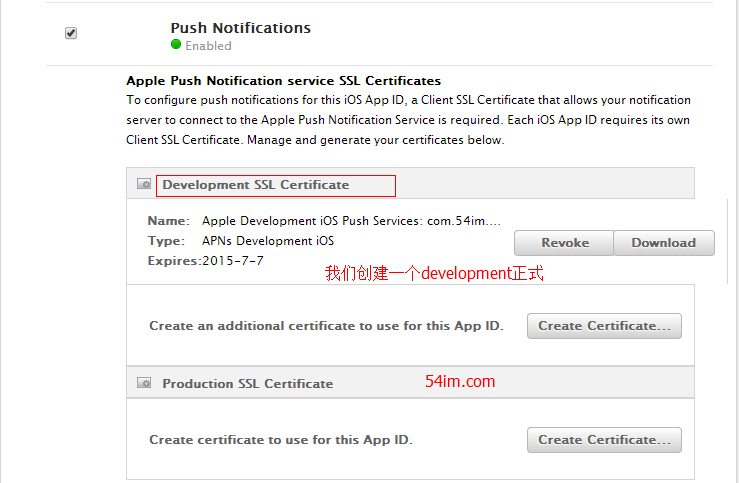The height and width of the screenshot is (483, 739).
Task: Click the Apple Development iOS Push Services name
Action: 350,220
